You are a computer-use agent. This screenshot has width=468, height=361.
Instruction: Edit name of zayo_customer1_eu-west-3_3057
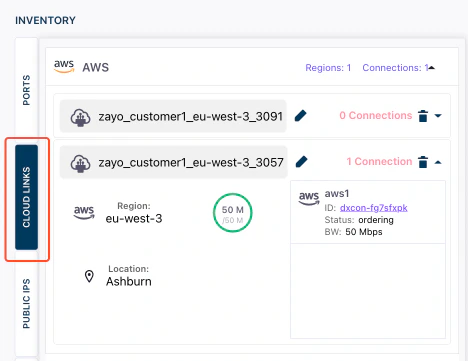coord(301,162)
